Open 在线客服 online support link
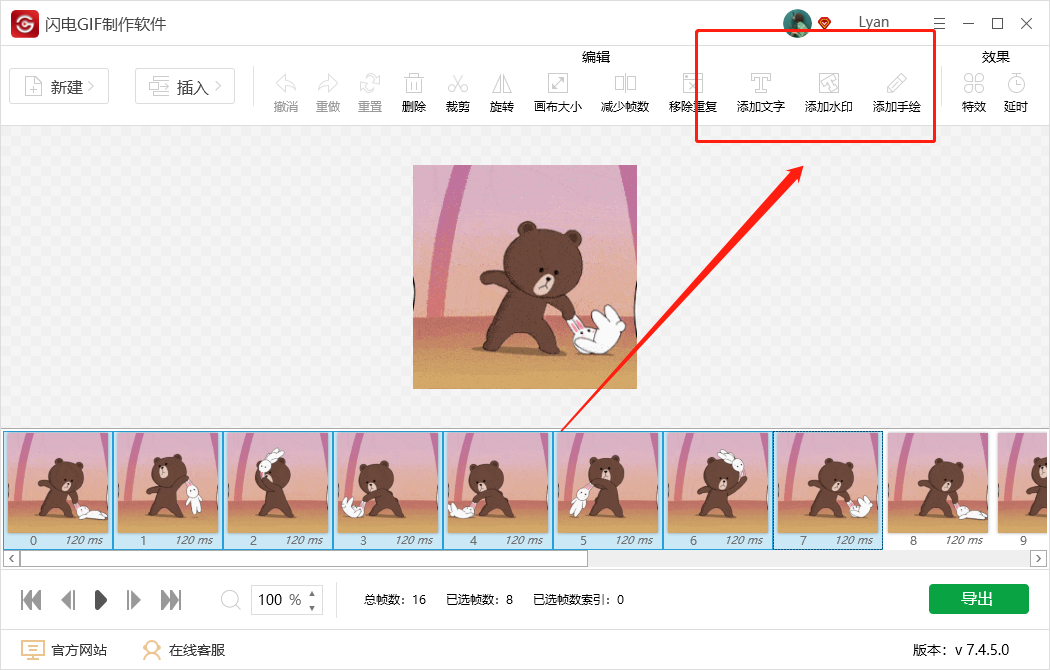 [184, 650]
